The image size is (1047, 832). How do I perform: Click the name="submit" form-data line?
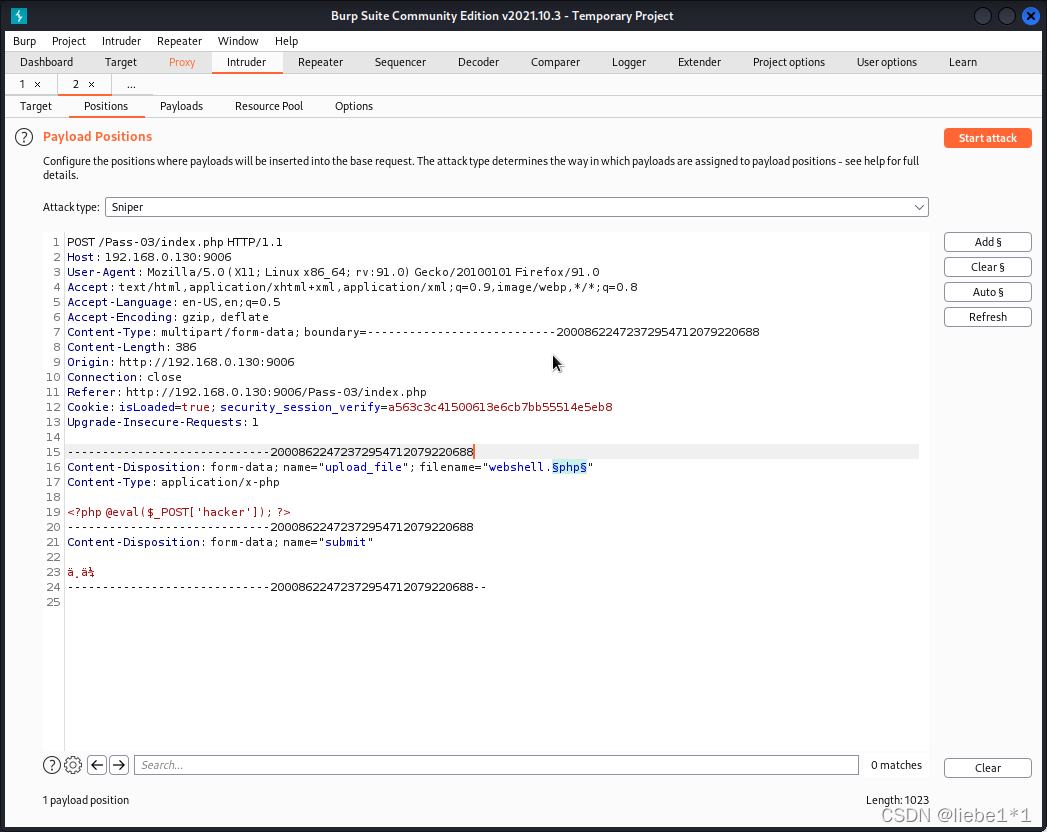220,542
